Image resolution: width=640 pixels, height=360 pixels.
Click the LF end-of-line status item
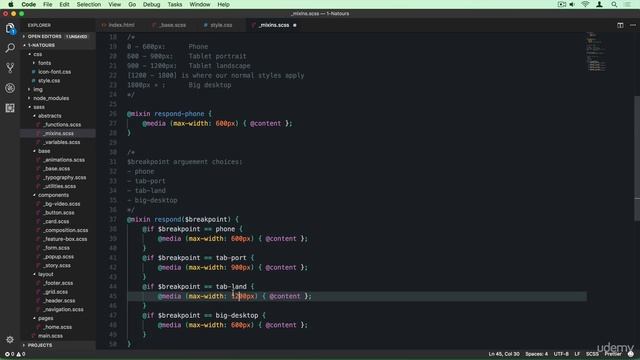(x=577, y=354)
